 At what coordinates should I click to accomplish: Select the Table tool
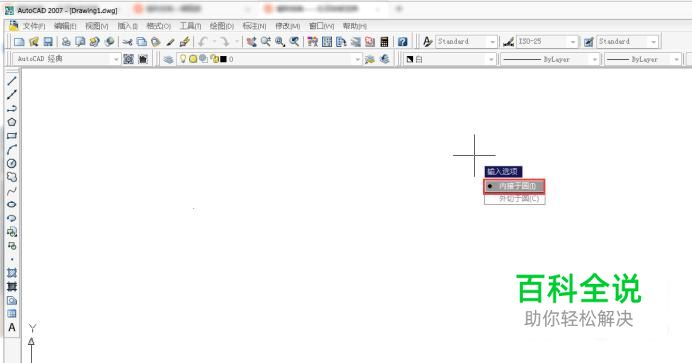[x=12, y=314]
